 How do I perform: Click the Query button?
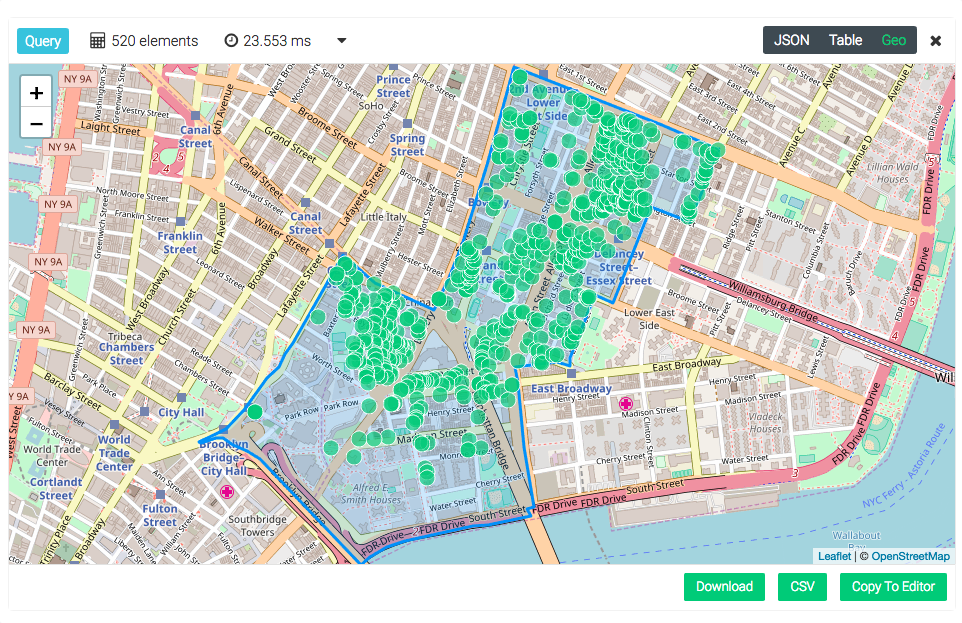pyautogui.click(x=43, y=41)
